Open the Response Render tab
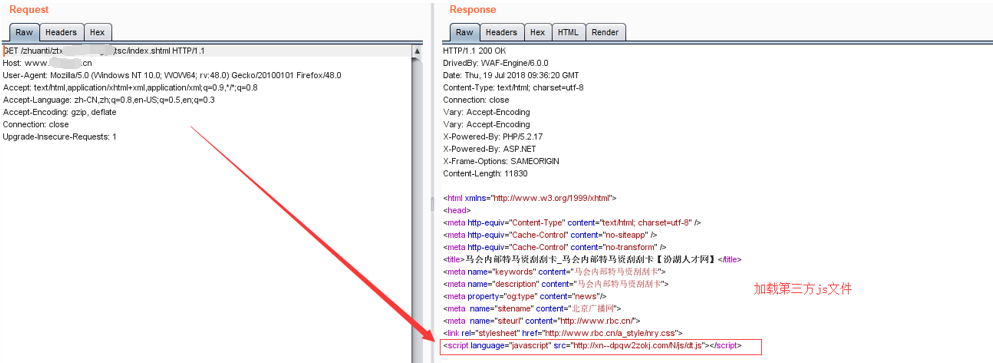The width and height of the screenshot is (993, 363). pyautogui.click(x=605, y=32)
